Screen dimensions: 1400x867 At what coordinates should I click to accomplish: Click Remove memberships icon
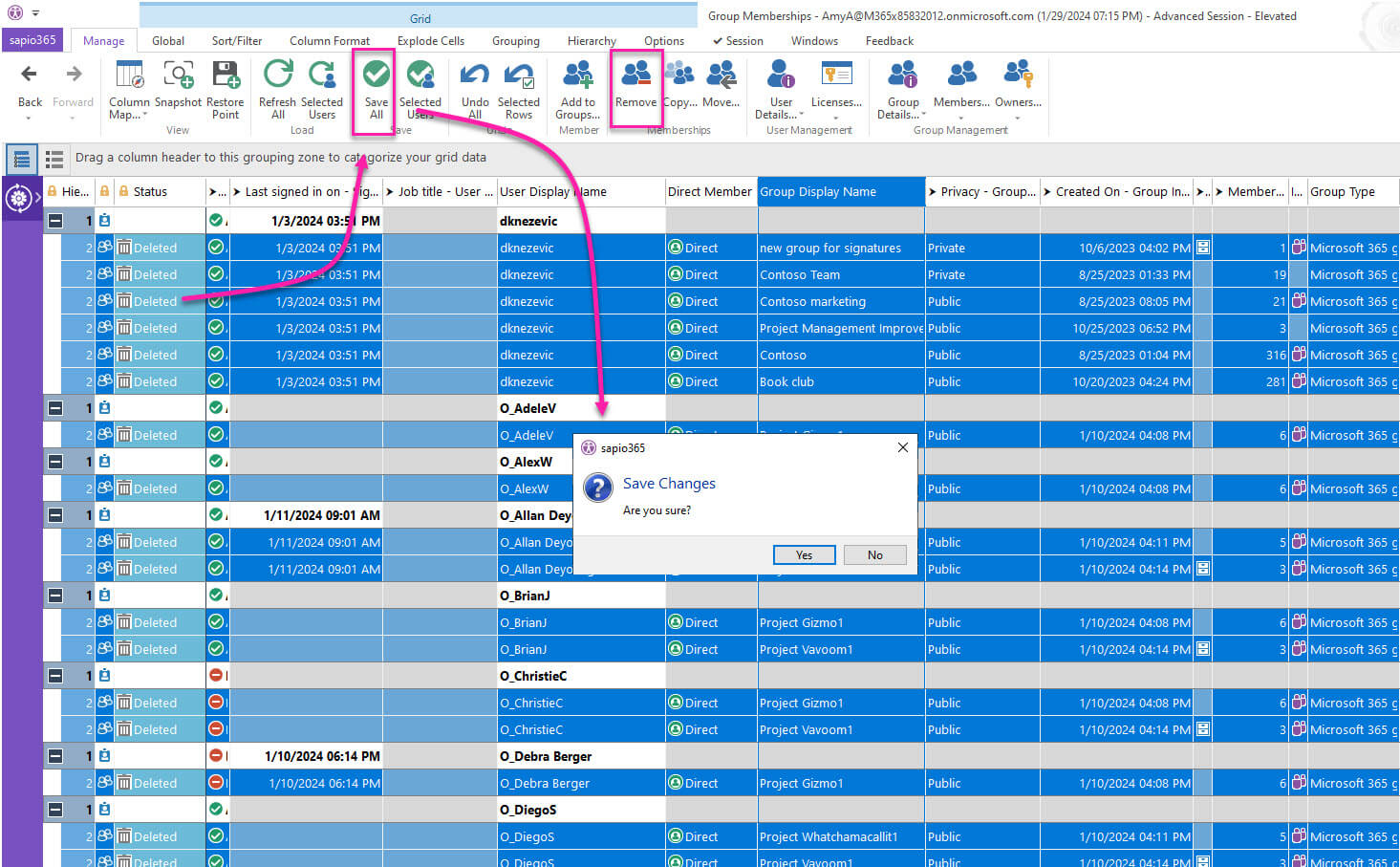pos(635,75)
